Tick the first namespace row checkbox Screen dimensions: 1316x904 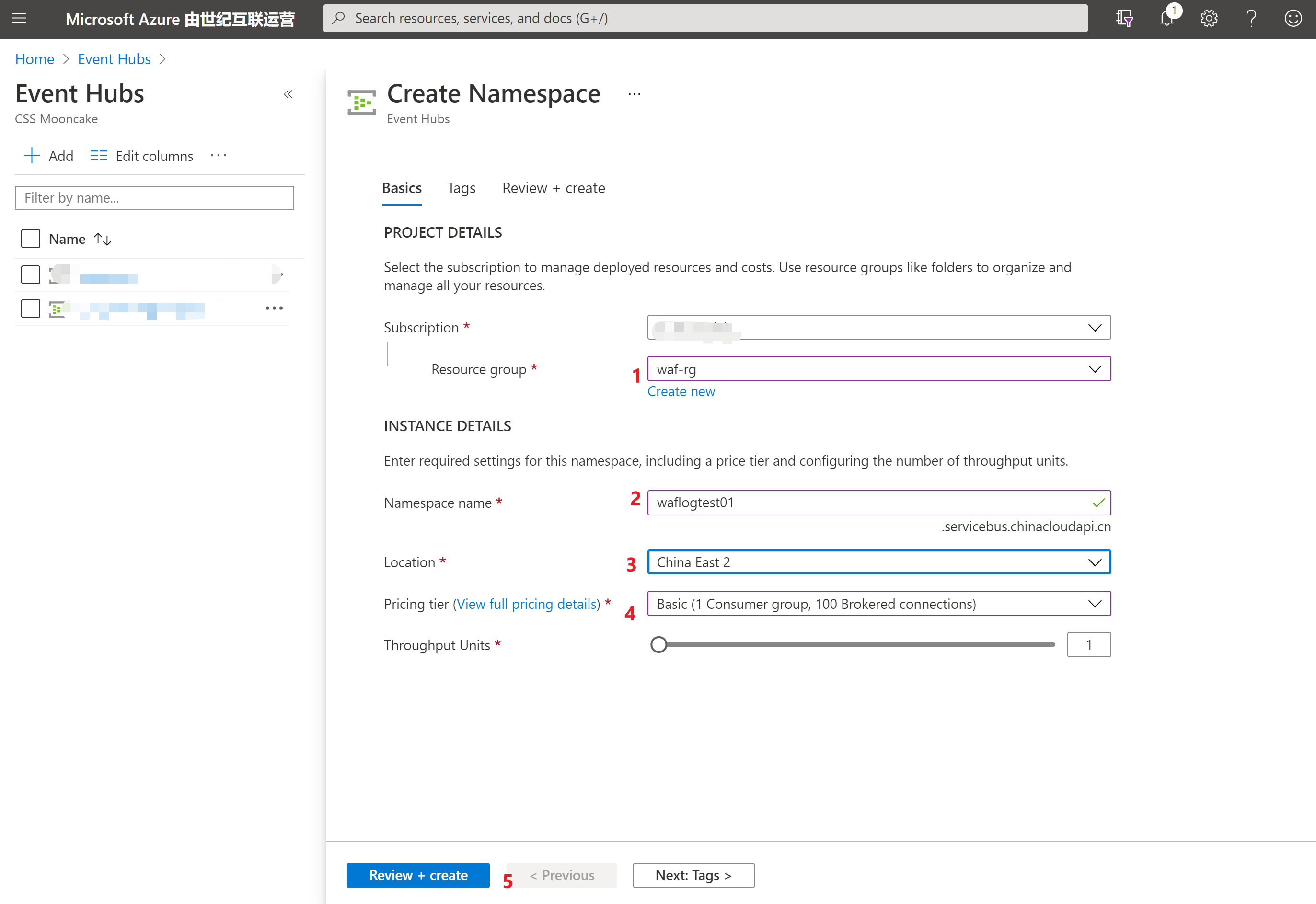[31, 275]
